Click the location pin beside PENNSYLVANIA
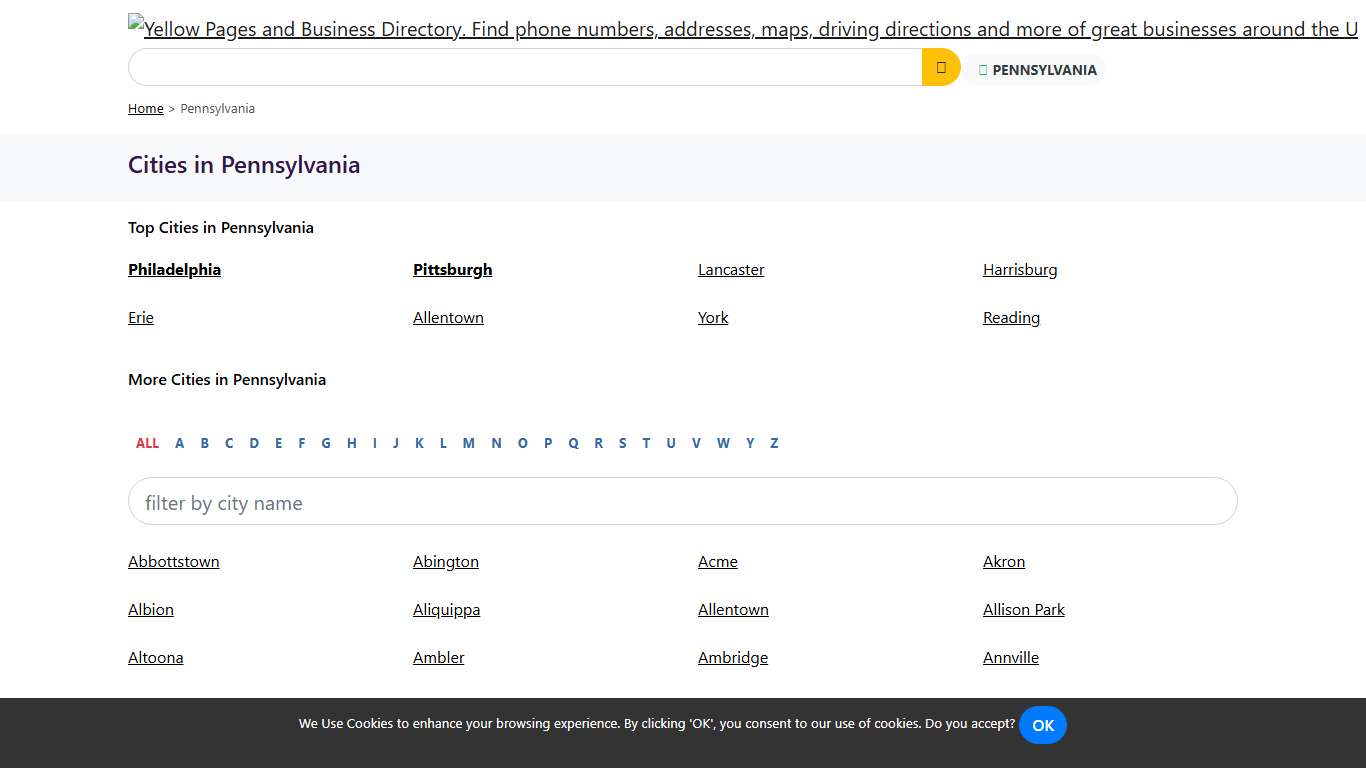 (x=982, y=69)
